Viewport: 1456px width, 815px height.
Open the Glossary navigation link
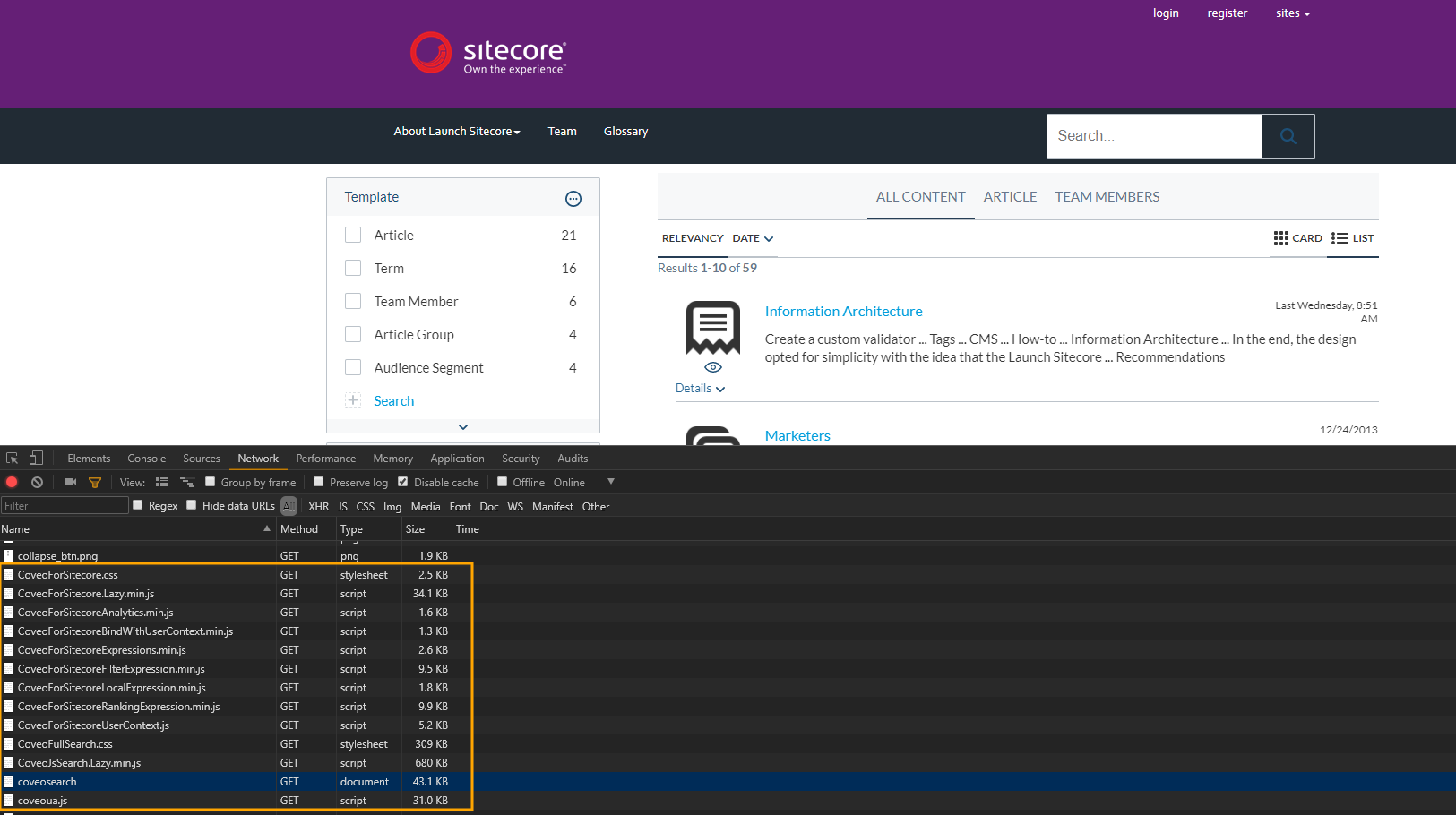(x=626, y=132)
